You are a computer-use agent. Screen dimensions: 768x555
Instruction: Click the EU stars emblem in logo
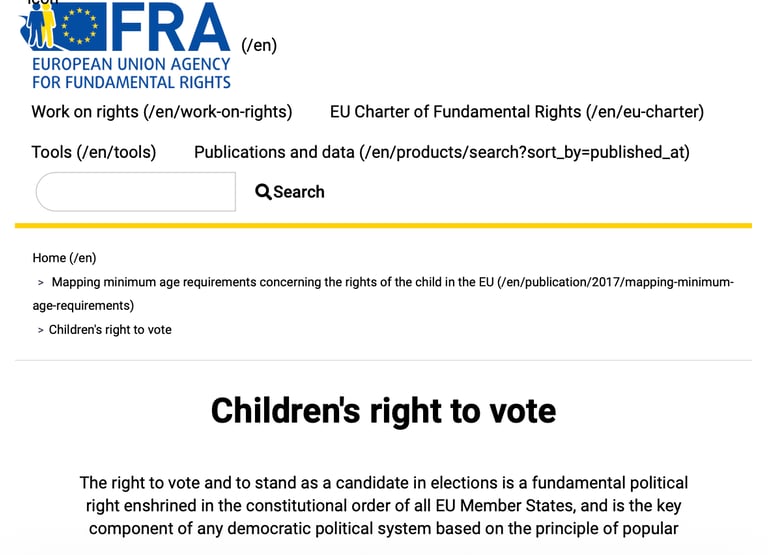(x=80, y=27)
